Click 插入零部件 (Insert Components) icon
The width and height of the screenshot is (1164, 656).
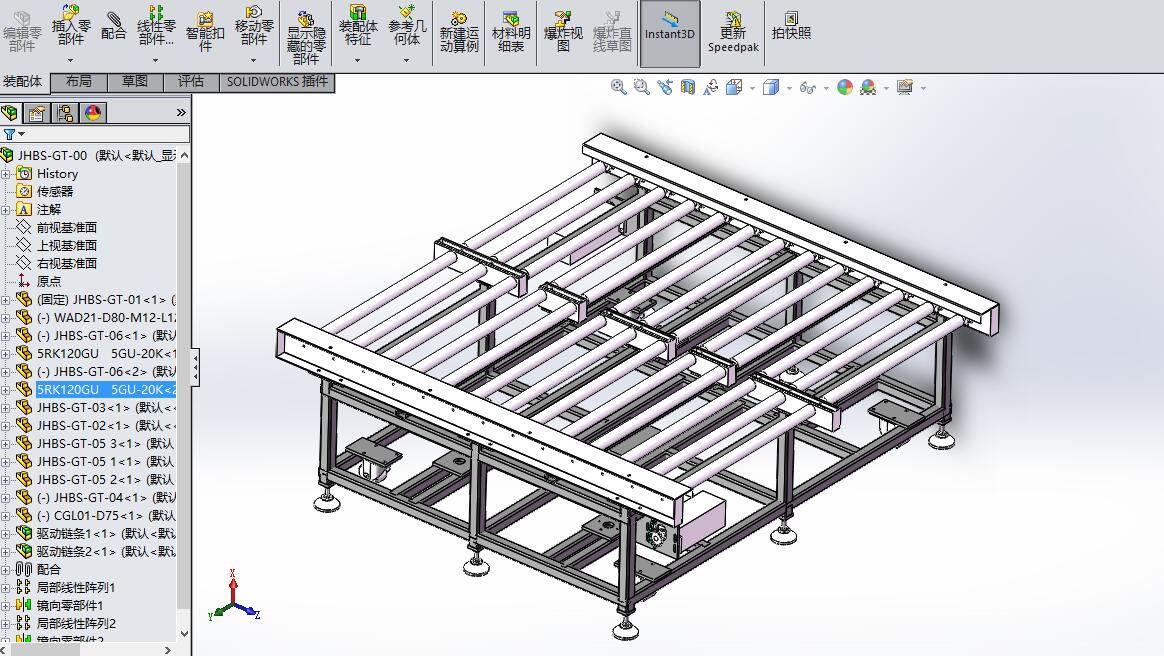pos(71,26)
